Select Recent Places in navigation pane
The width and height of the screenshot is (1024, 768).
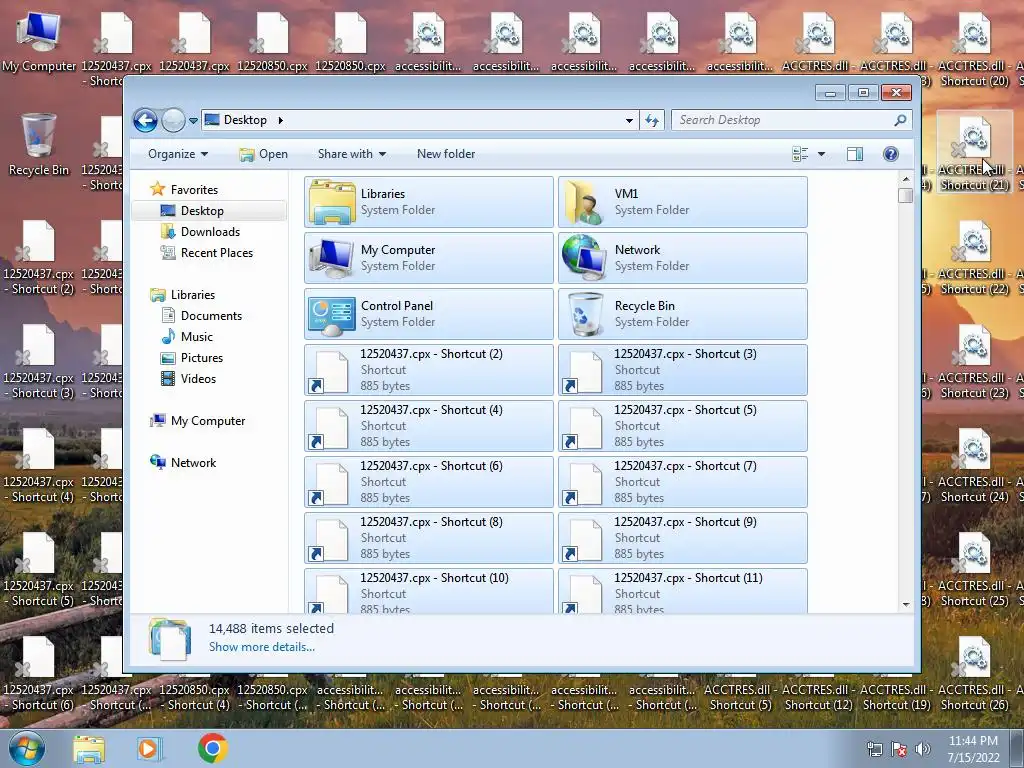coord(216,253)
